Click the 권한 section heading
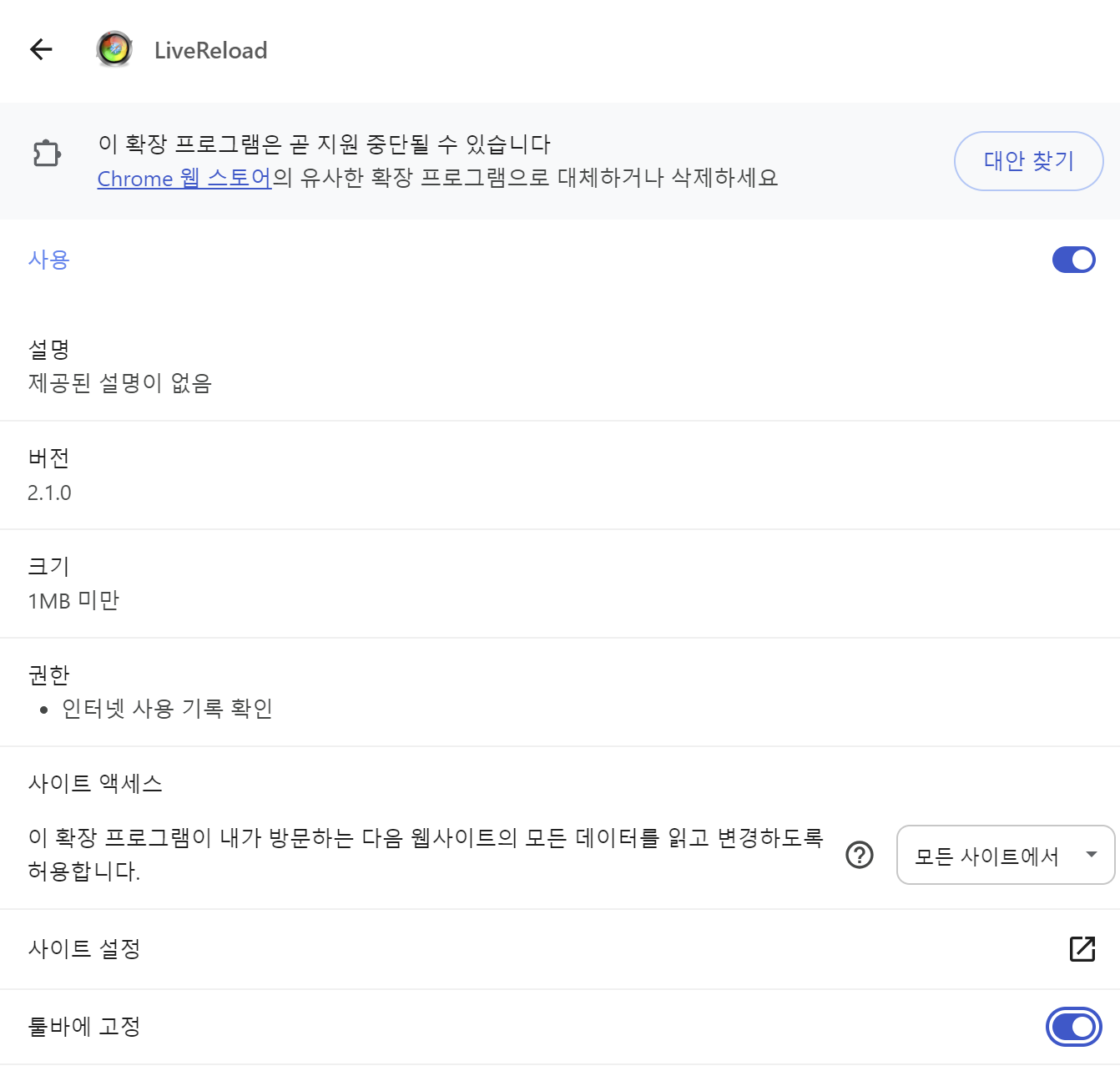1120x1066 pixels. [48, 675]
